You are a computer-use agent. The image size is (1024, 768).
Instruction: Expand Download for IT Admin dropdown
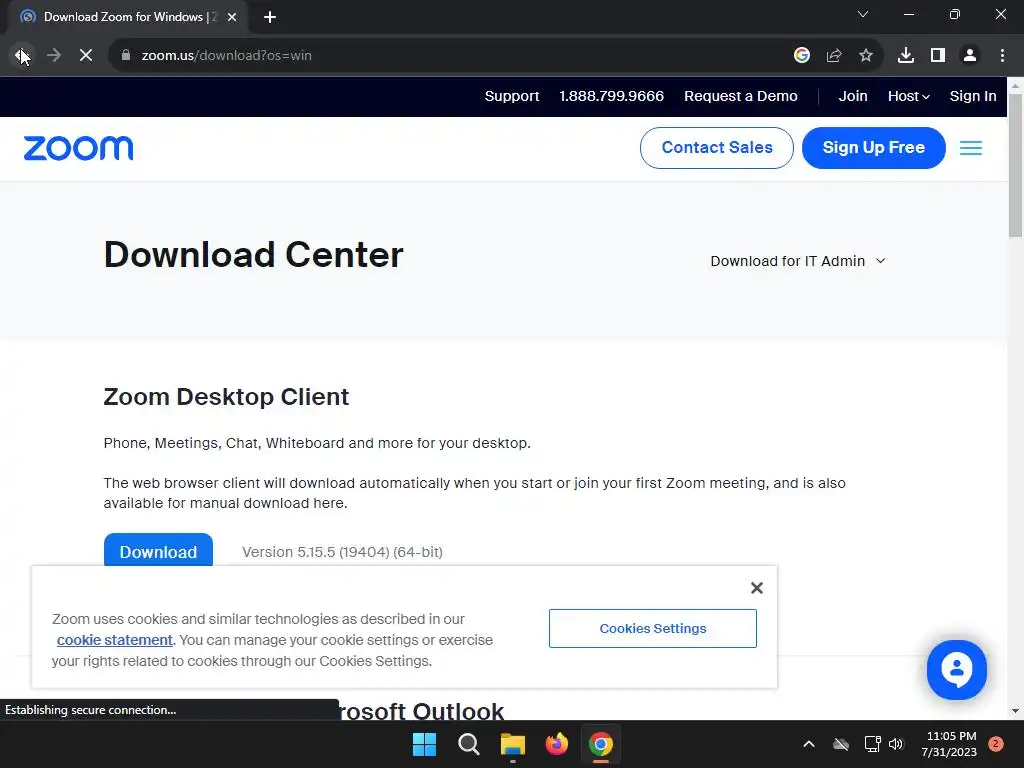tap(797, 261)
